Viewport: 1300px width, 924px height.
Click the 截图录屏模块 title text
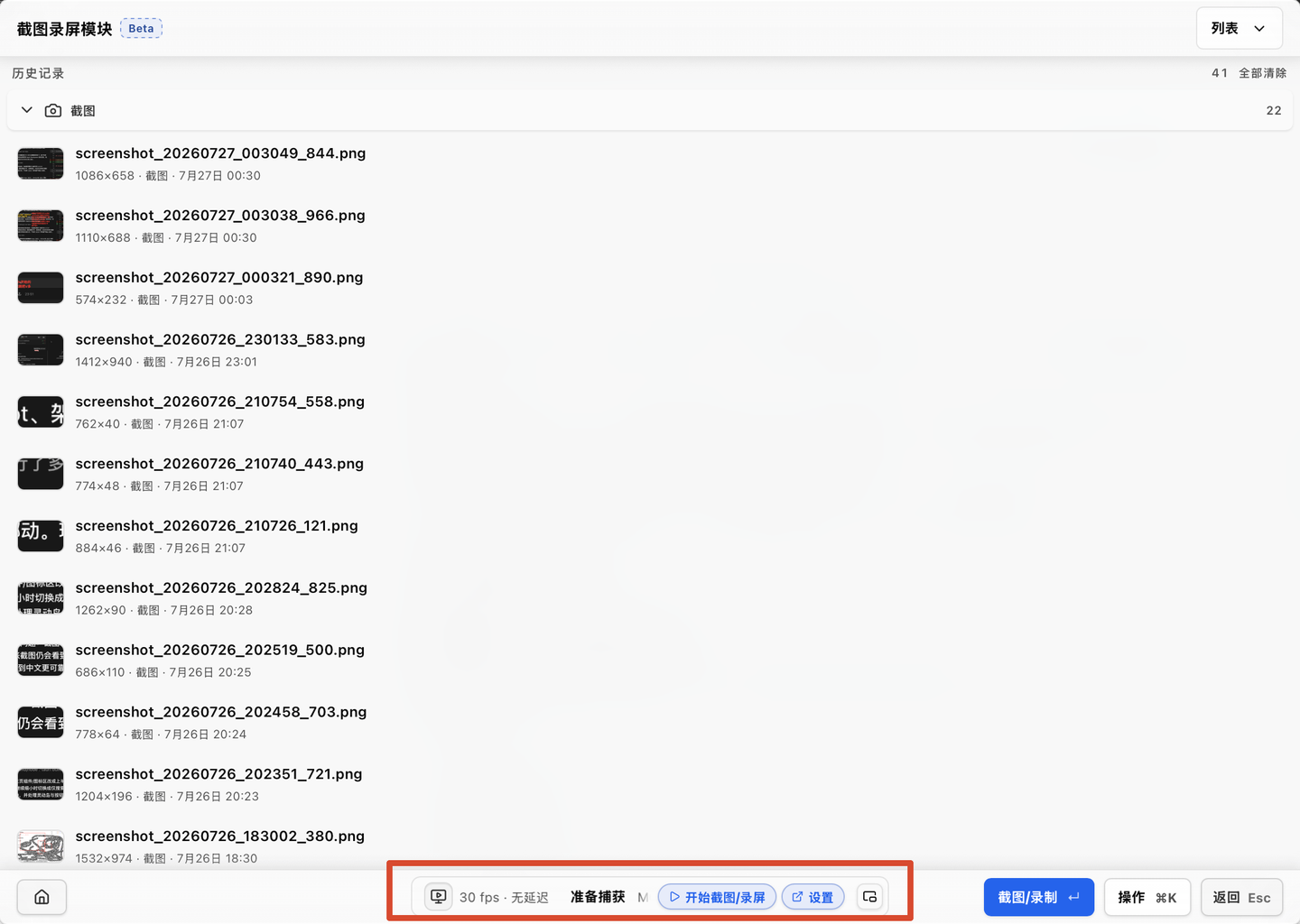point(64,29)
